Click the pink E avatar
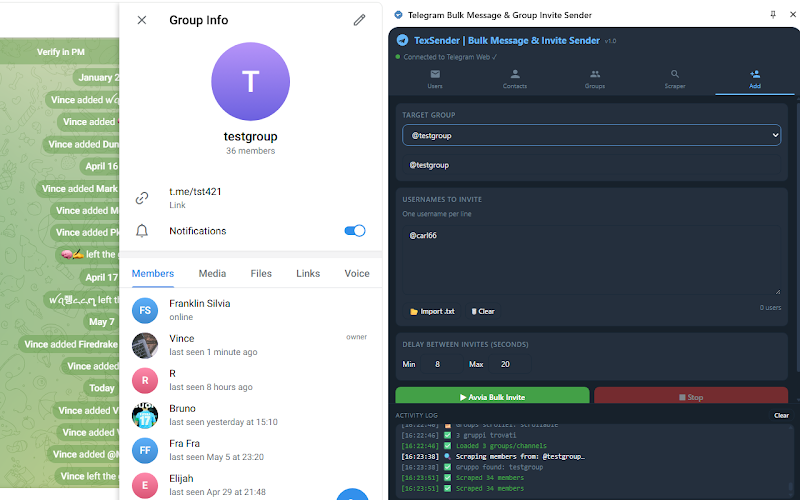This screenshot has width=800, height=500. [145, 485]
